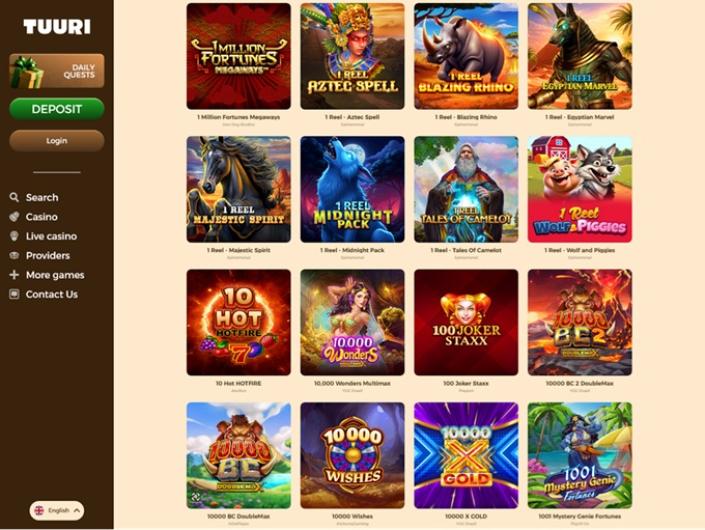
Task: Click the green DEPOSIT button
Action: [x=57, y=109]
